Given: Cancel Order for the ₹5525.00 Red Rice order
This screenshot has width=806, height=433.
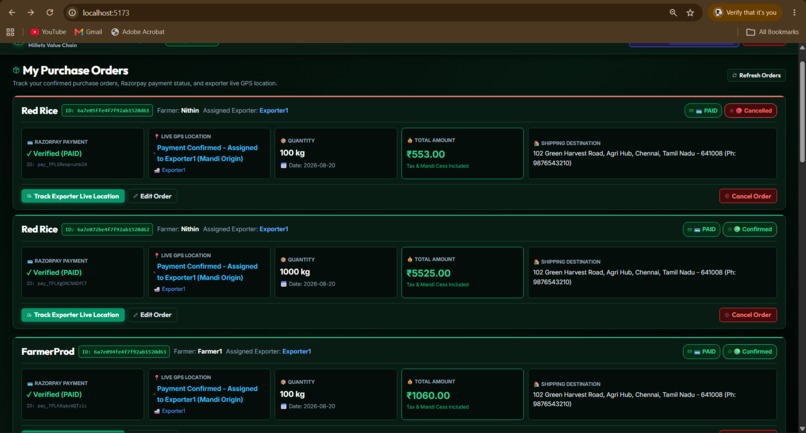Looking at the screenshot, I should [748, 315].
